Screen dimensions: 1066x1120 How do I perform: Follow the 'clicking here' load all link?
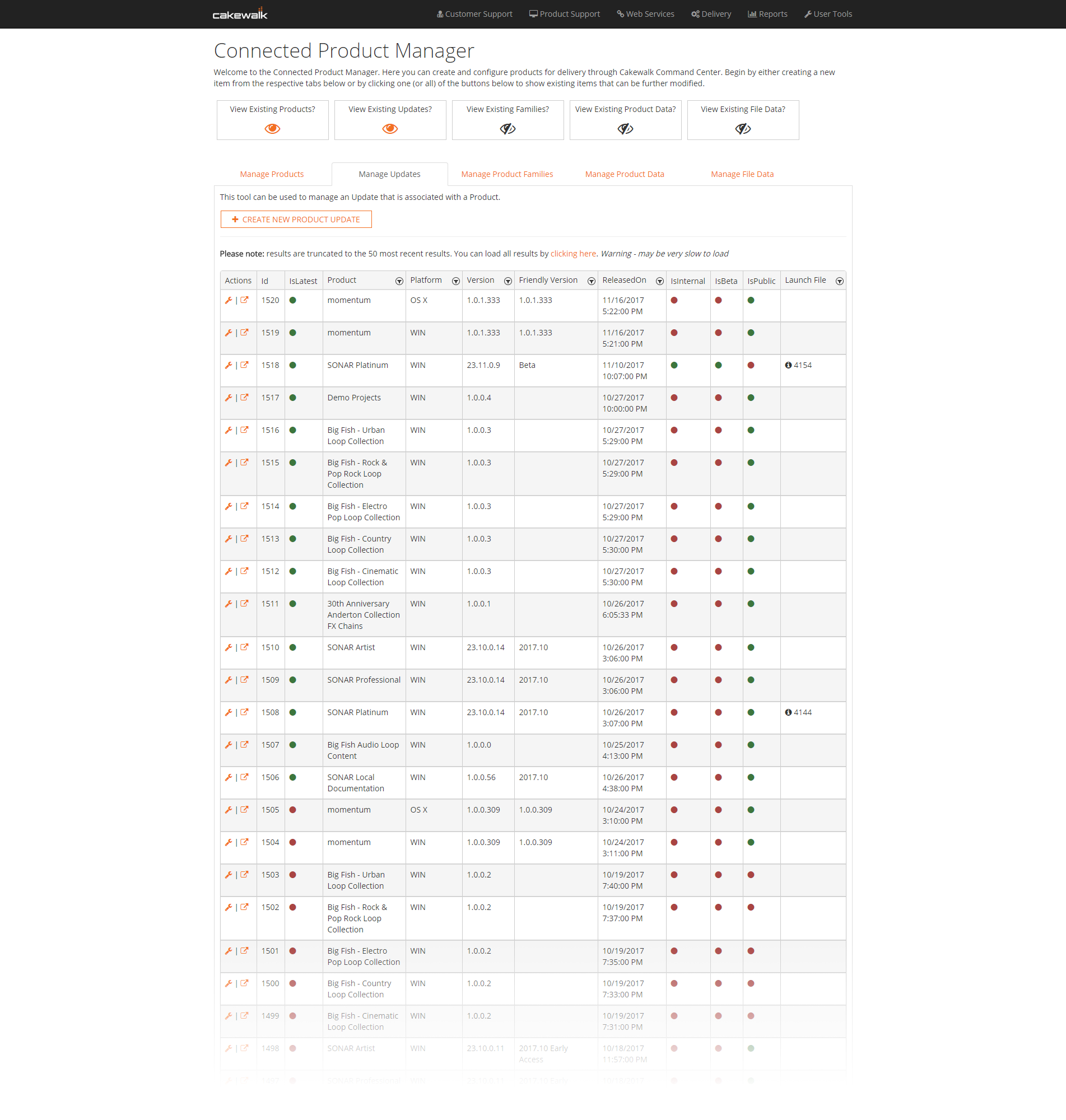(573, 254)
